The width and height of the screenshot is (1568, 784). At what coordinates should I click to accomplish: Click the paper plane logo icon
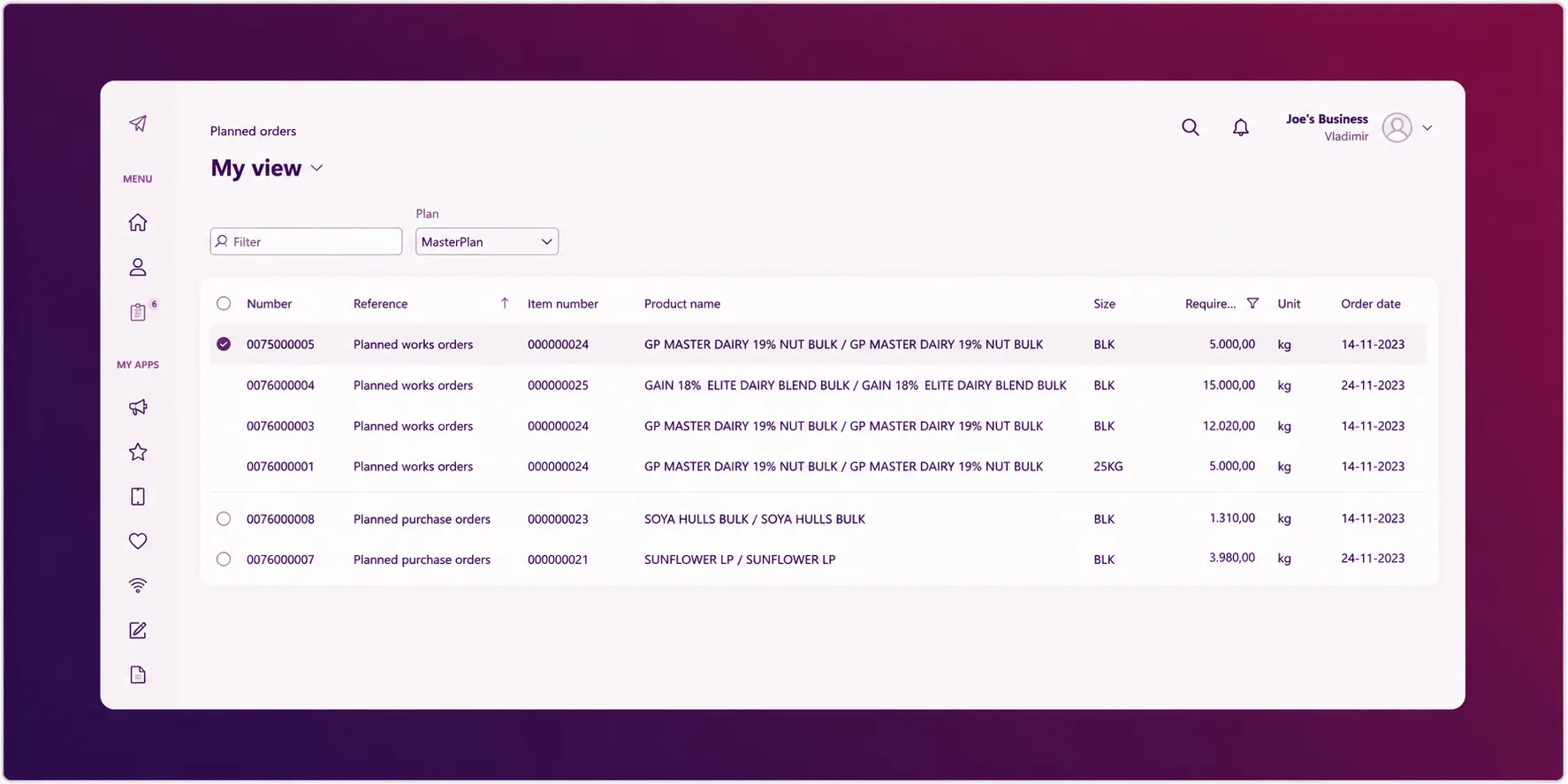click(x=138, y=123)
